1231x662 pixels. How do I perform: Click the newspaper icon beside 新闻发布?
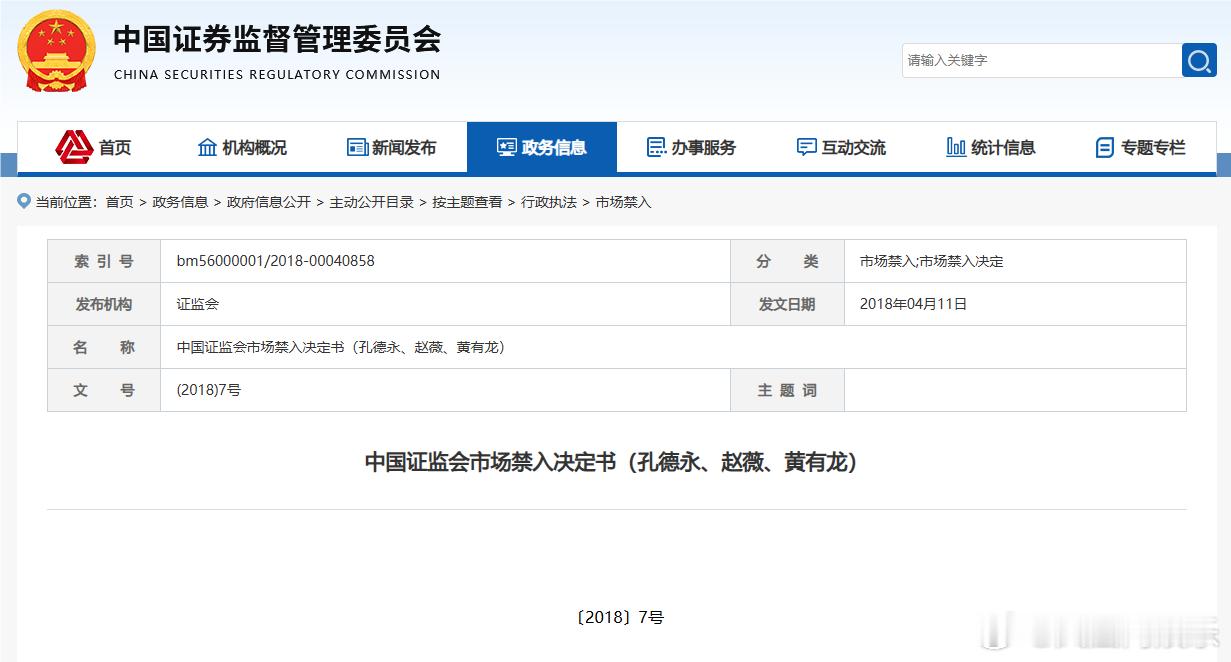click(x=357, y=148)
